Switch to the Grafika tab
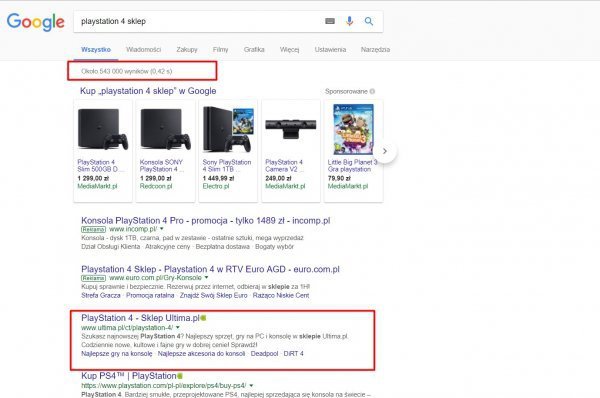This screenshot has height=398, width=600. click(254, 49)
